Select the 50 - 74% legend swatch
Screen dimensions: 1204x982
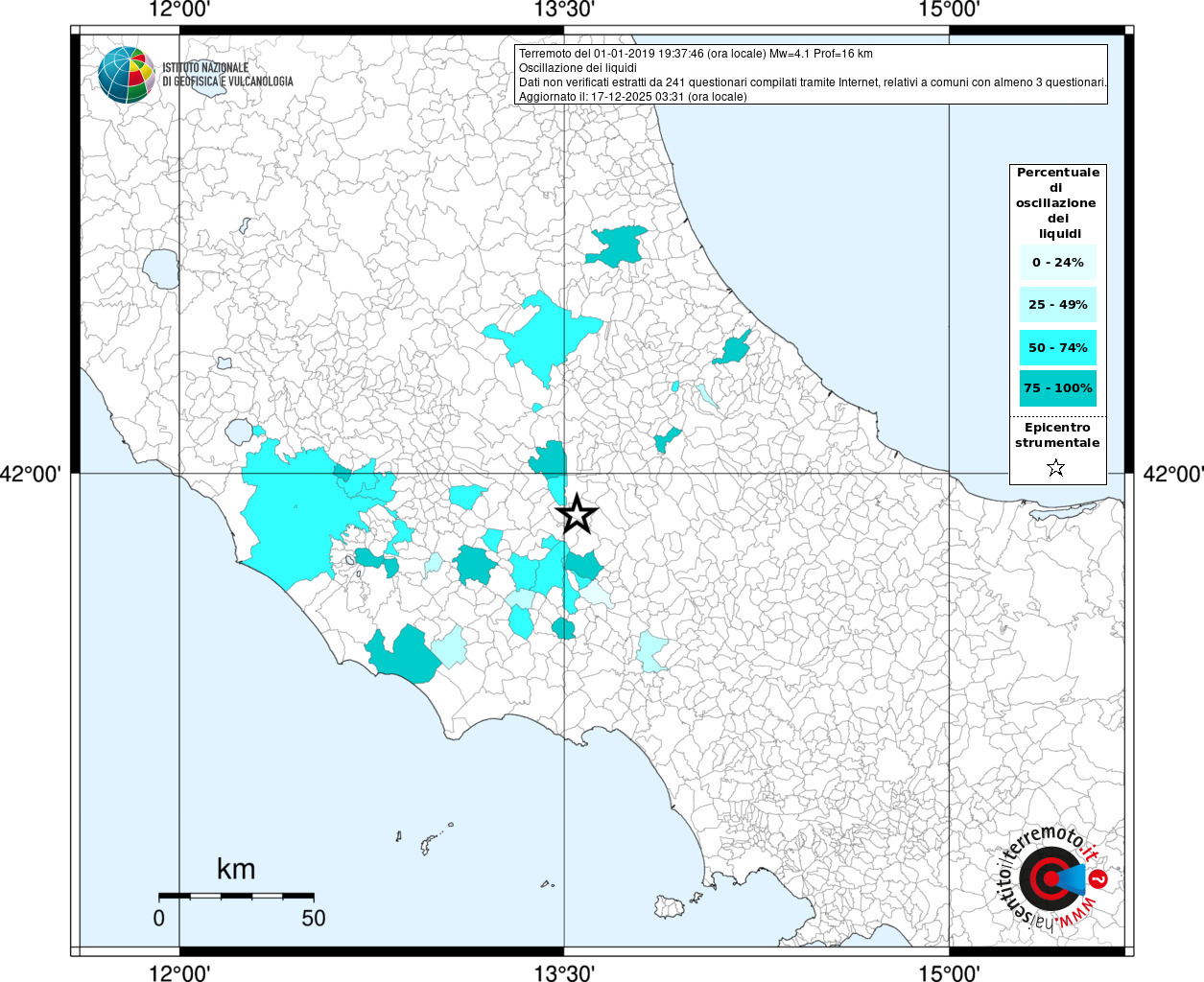[x=1057, y=347]
